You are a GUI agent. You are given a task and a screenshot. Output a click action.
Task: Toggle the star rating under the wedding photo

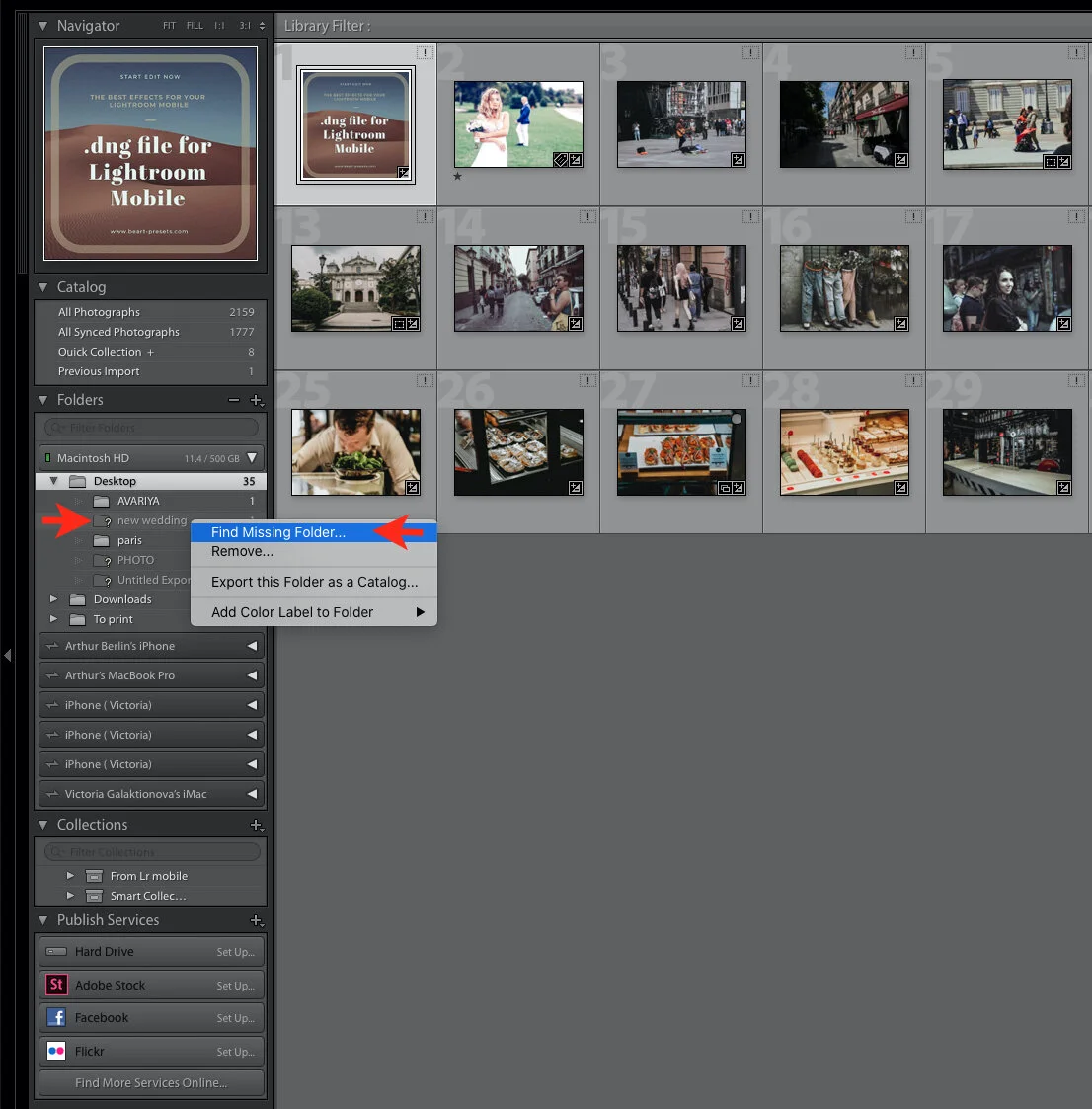[457, 176]
